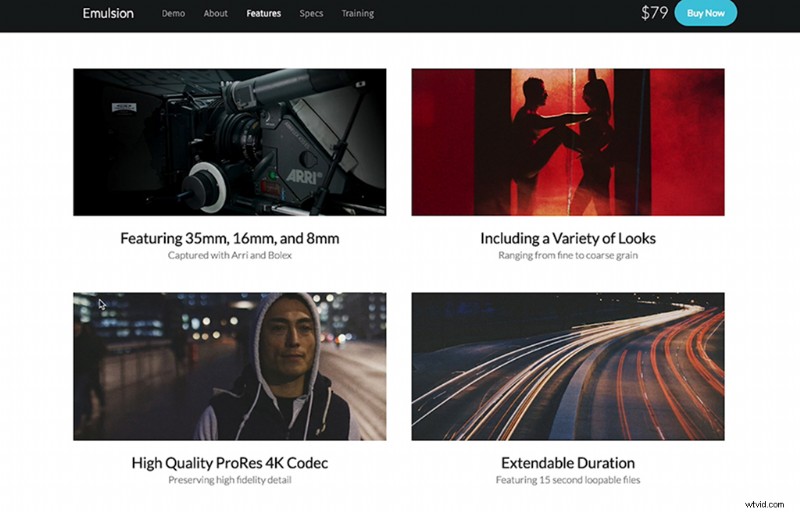Open the highway light trails image

coord(568,366)
